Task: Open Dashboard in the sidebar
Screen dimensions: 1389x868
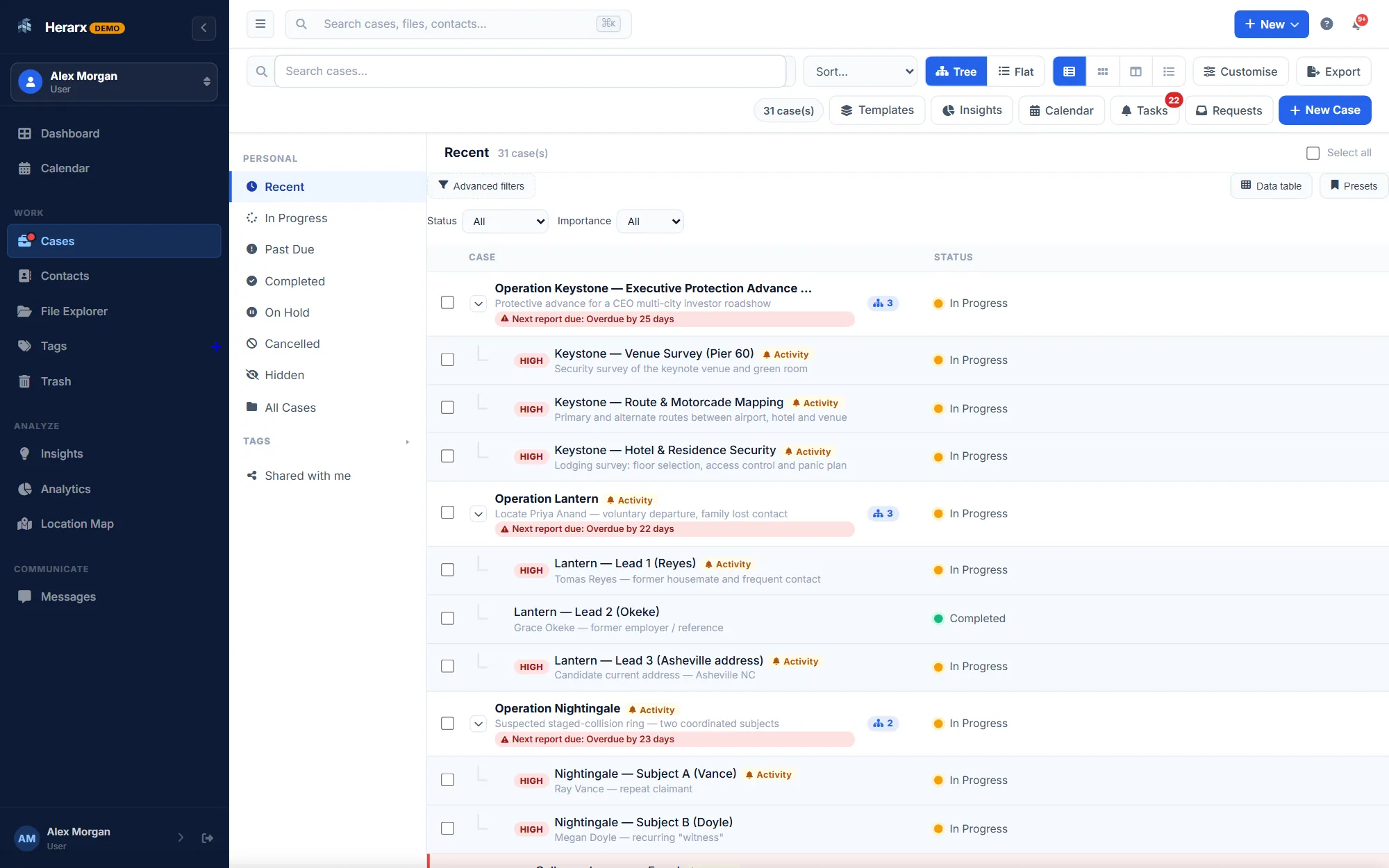Action: (x=114, y=133)
